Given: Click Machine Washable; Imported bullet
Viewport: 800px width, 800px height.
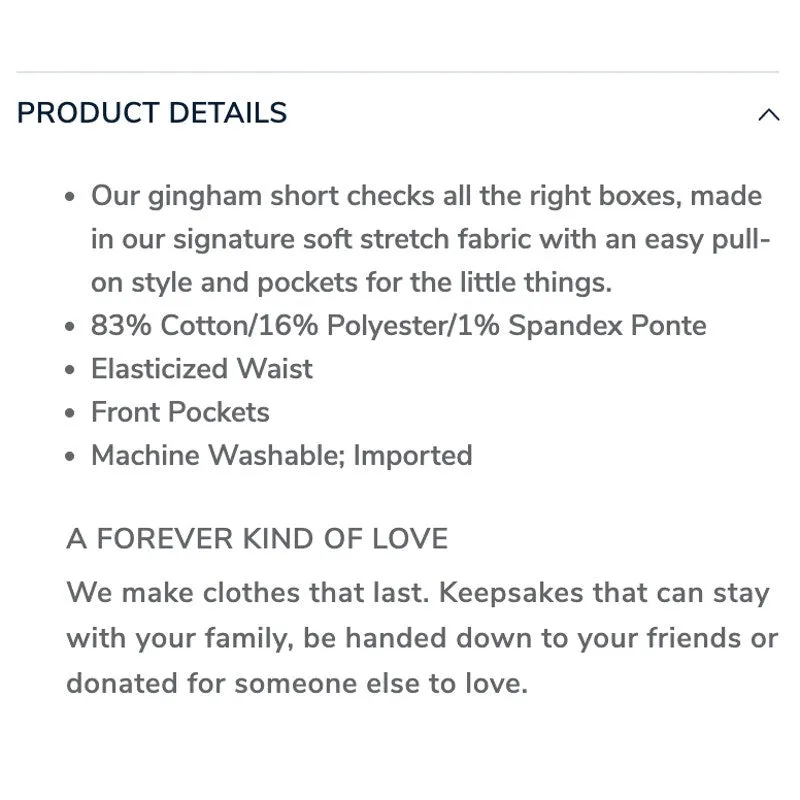Looking at the screenshot, I should click(x=282, y=455).
